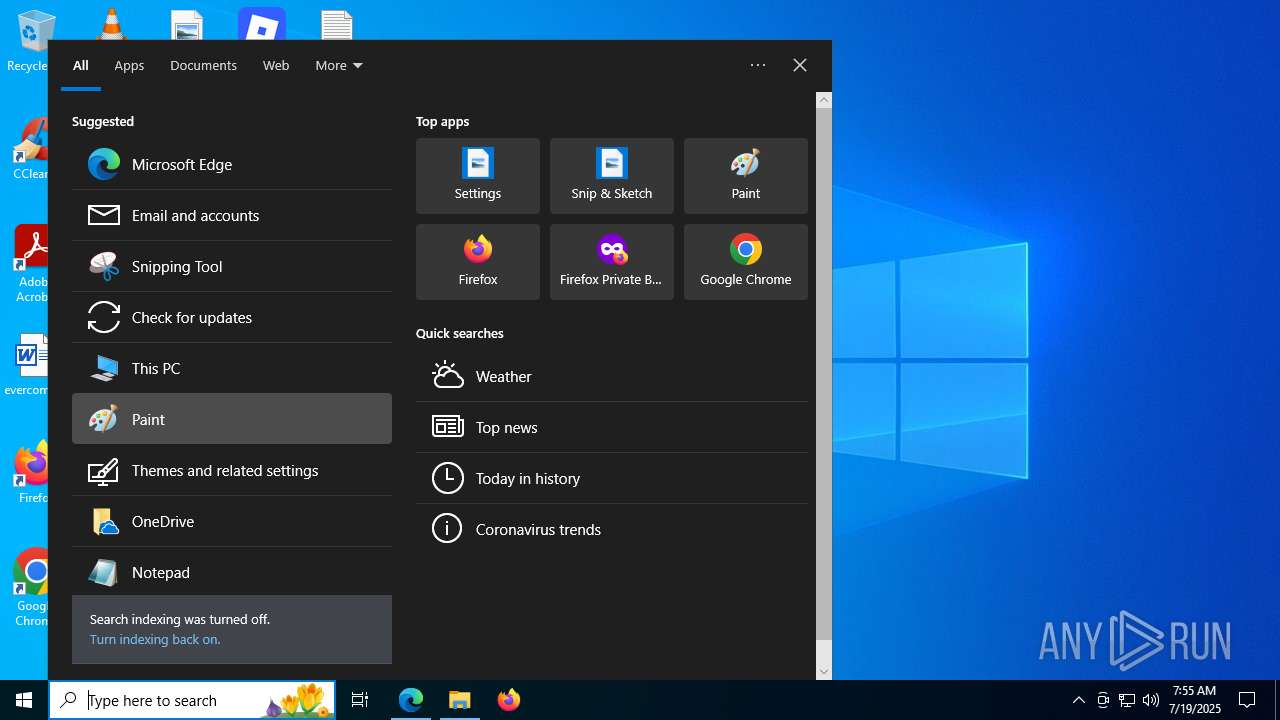1280x720 pixels.
Task: Click the Windows Start button
Action: coord(24,700)
